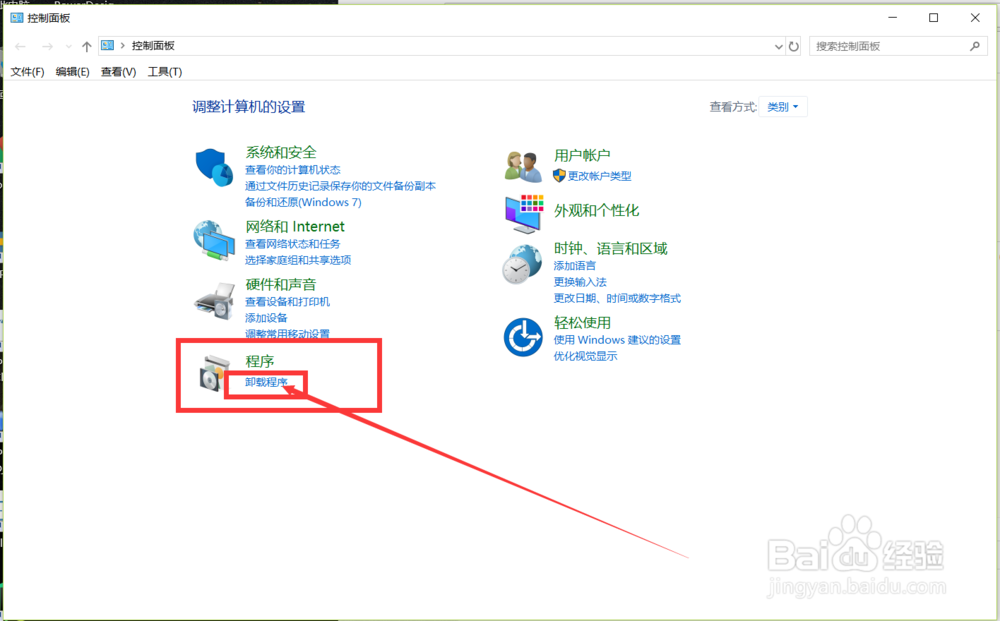Open the 系统和安全 category heading
This screenshot has height=621, width=1000.
(x=281, y=152)
